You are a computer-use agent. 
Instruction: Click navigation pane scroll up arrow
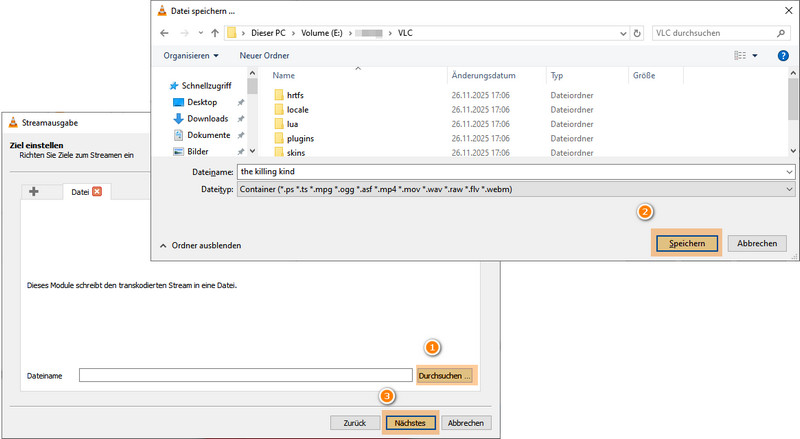click(x=252, y=73)
